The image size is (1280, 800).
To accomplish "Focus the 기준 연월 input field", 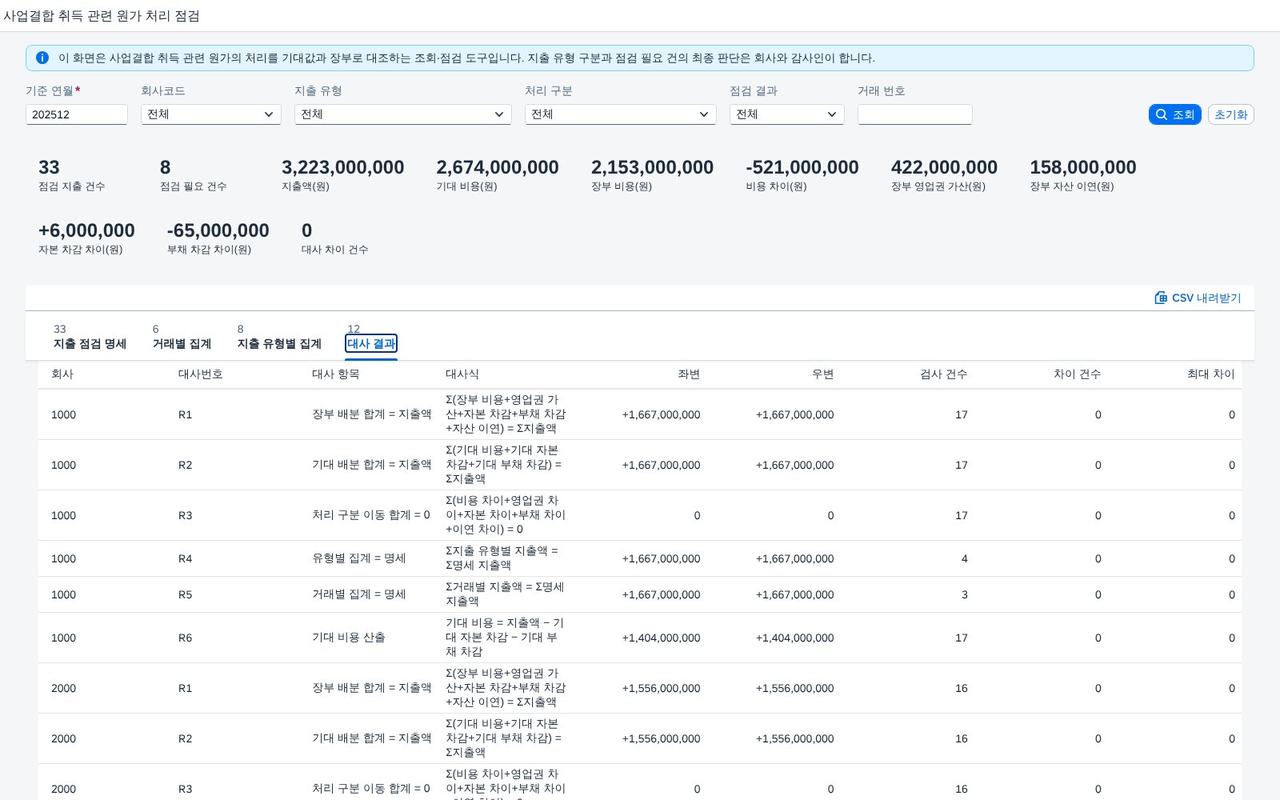I will click(77, 115).
